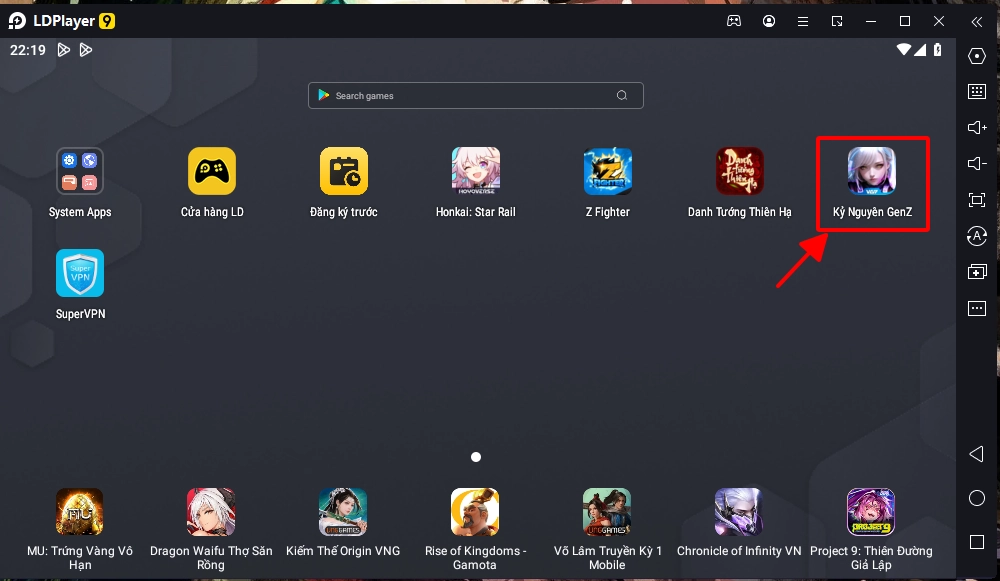Launch Danh Tướng Thiên Hạ

[740, 171]
